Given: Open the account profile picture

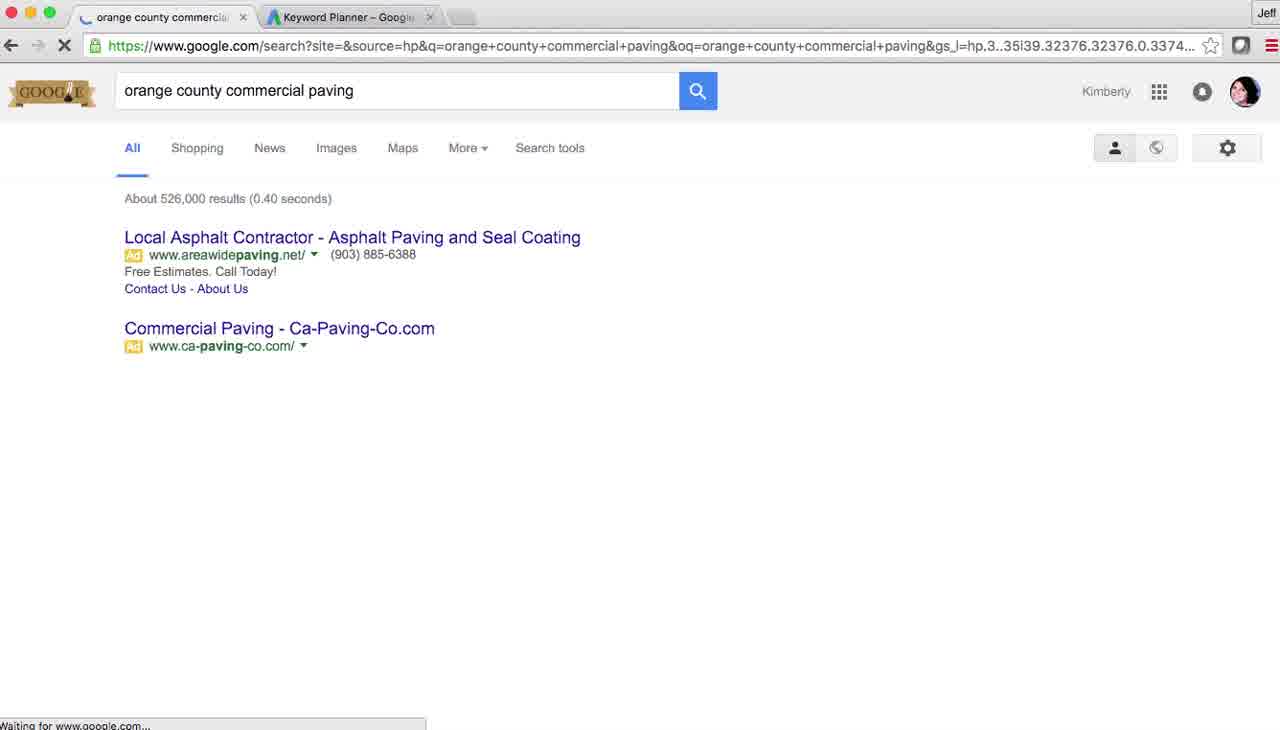Looking at the screenshot, I should [x=1245, y=92].
